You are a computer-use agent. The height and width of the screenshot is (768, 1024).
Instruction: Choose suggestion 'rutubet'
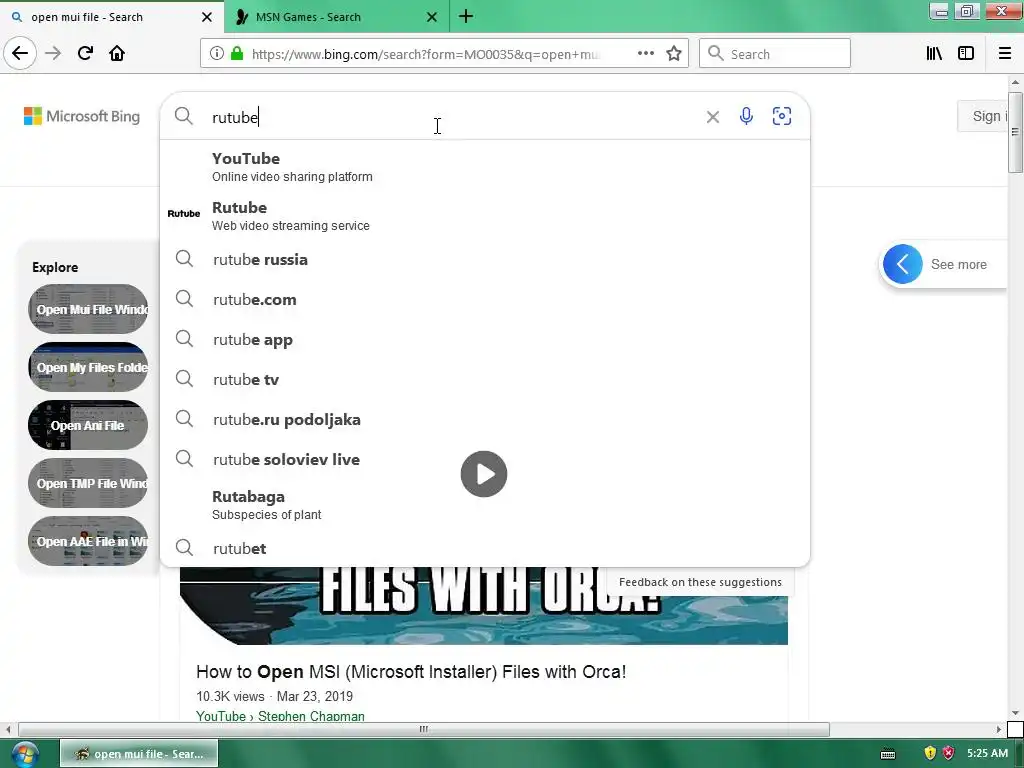[x=485, y=549]
